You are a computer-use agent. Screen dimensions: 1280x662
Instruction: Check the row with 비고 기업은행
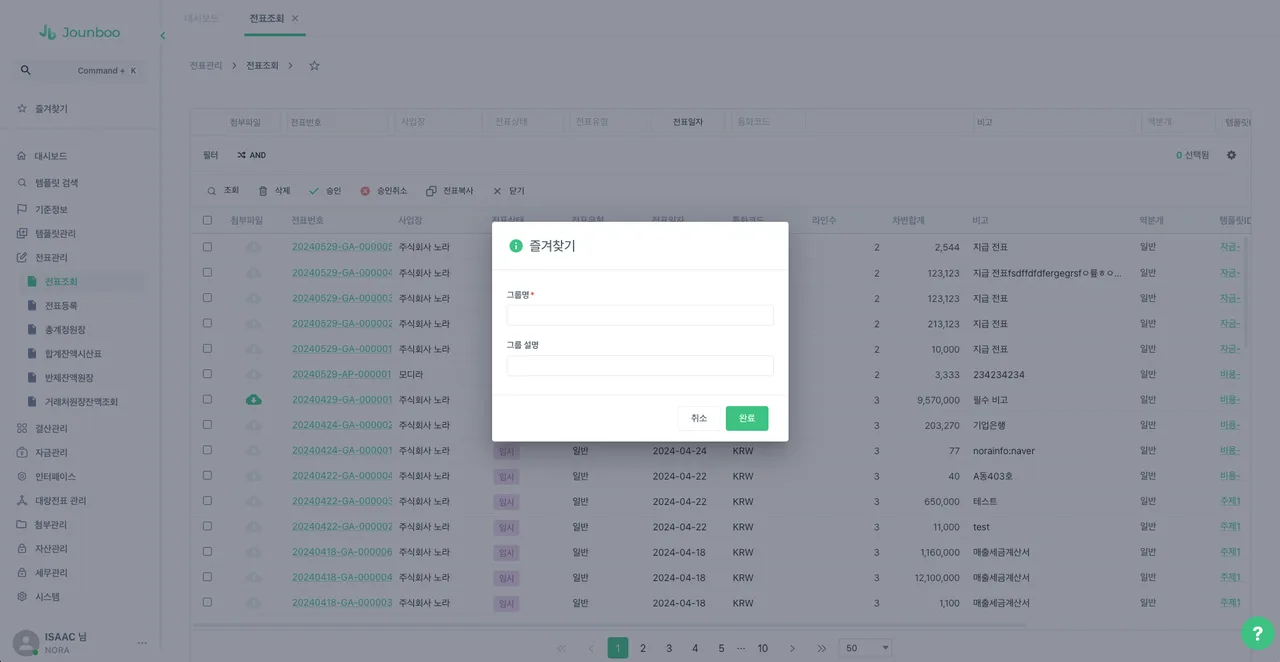click(x=207, y=425)
